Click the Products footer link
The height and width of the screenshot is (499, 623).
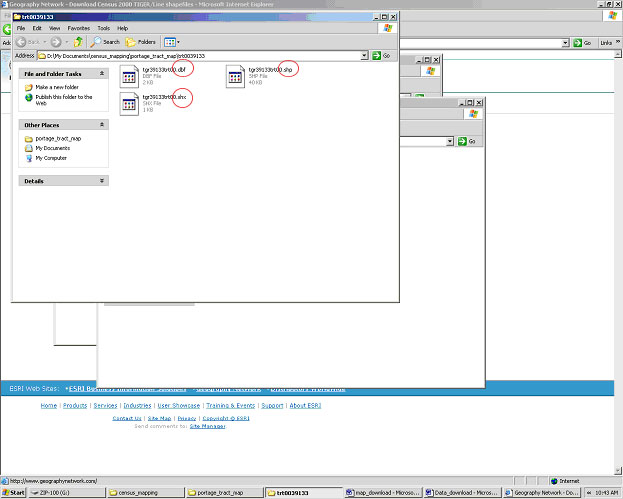tap(75, 405)
